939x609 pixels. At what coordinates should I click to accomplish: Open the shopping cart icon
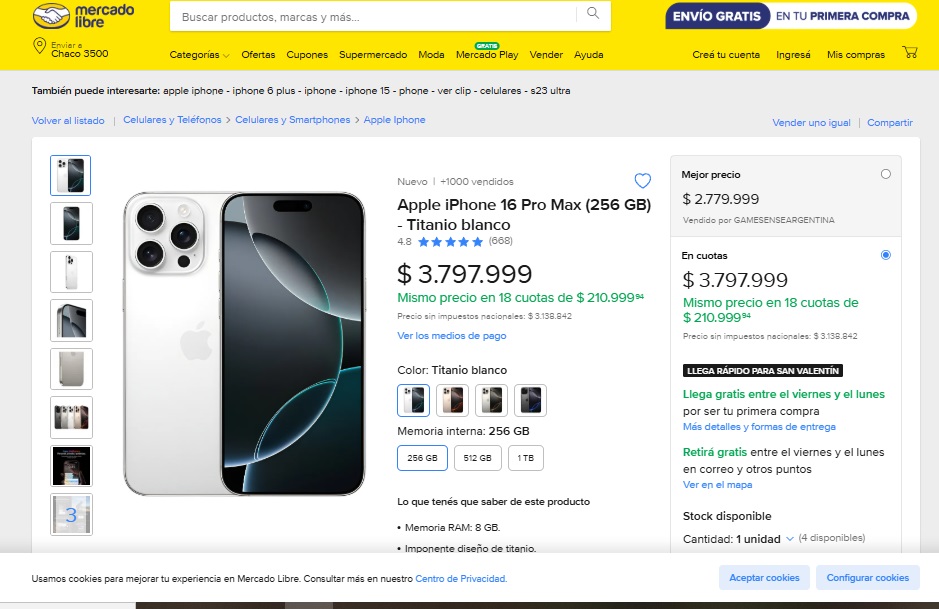point(909,53)
